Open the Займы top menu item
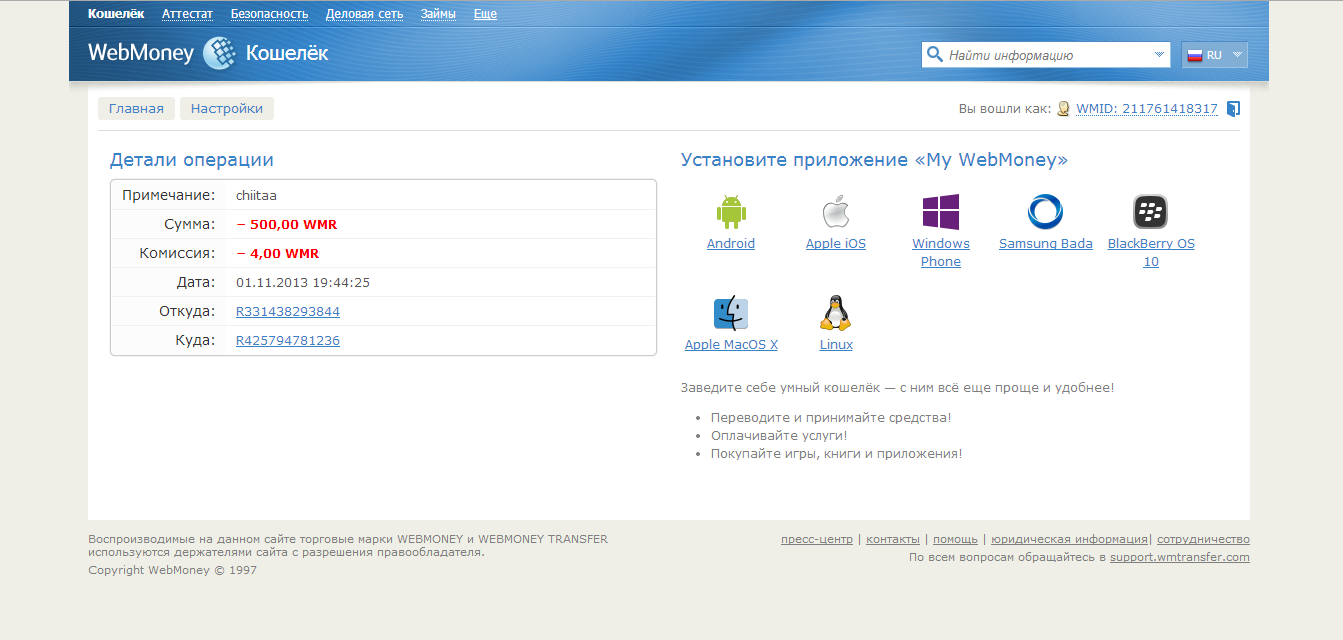The width and height of the screenshot is (1343, 640). tap(439, 14)
